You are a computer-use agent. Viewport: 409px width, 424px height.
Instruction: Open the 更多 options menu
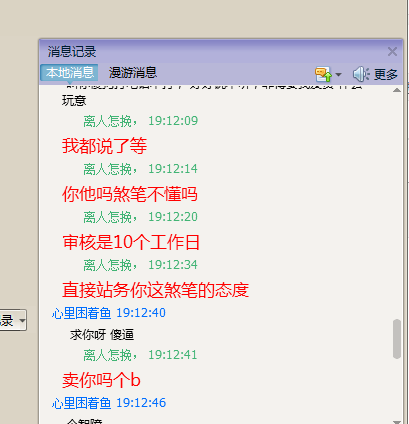click(x=386, y=74)
